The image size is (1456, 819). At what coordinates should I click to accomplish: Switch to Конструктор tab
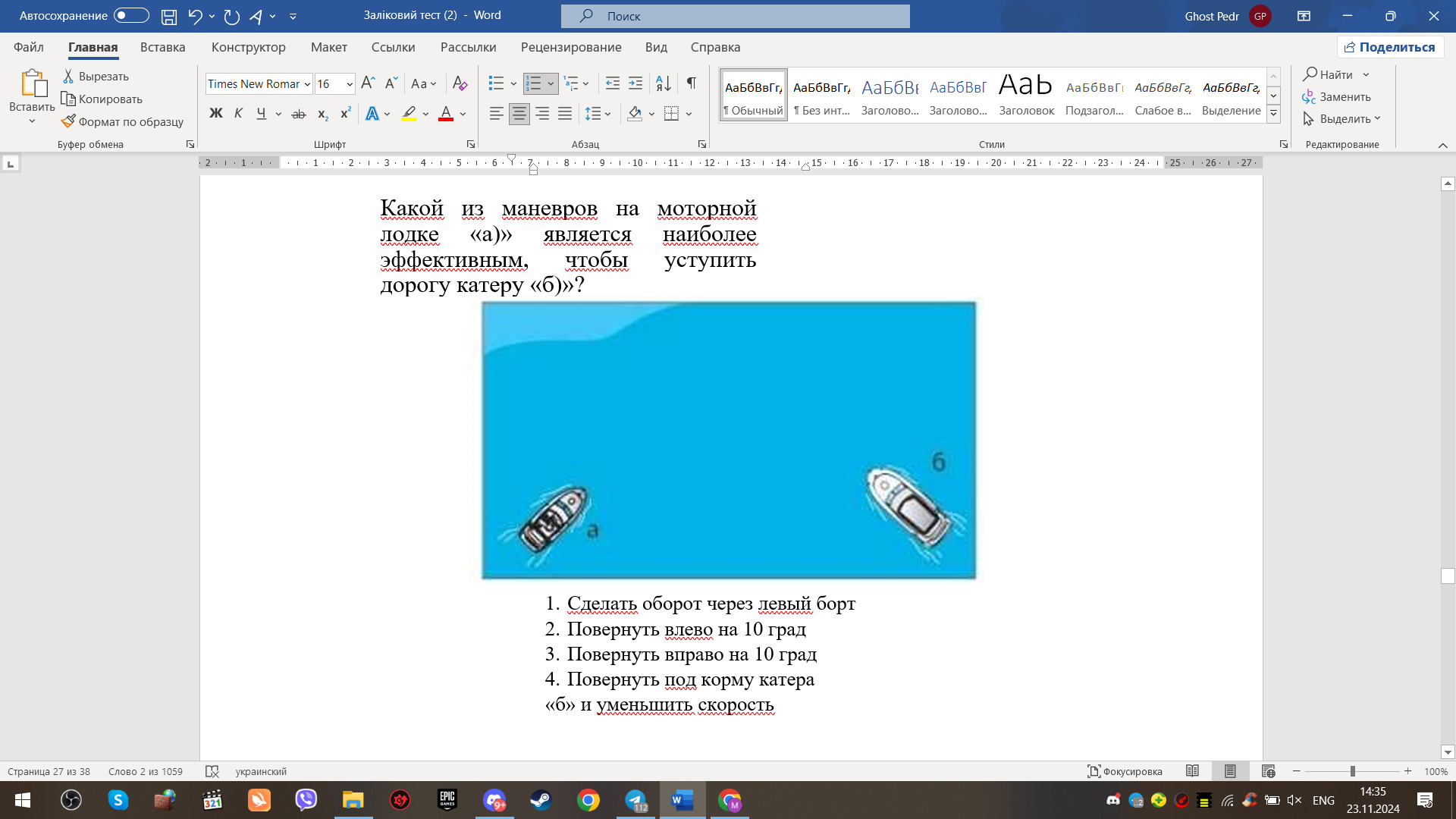pos(249,47)
